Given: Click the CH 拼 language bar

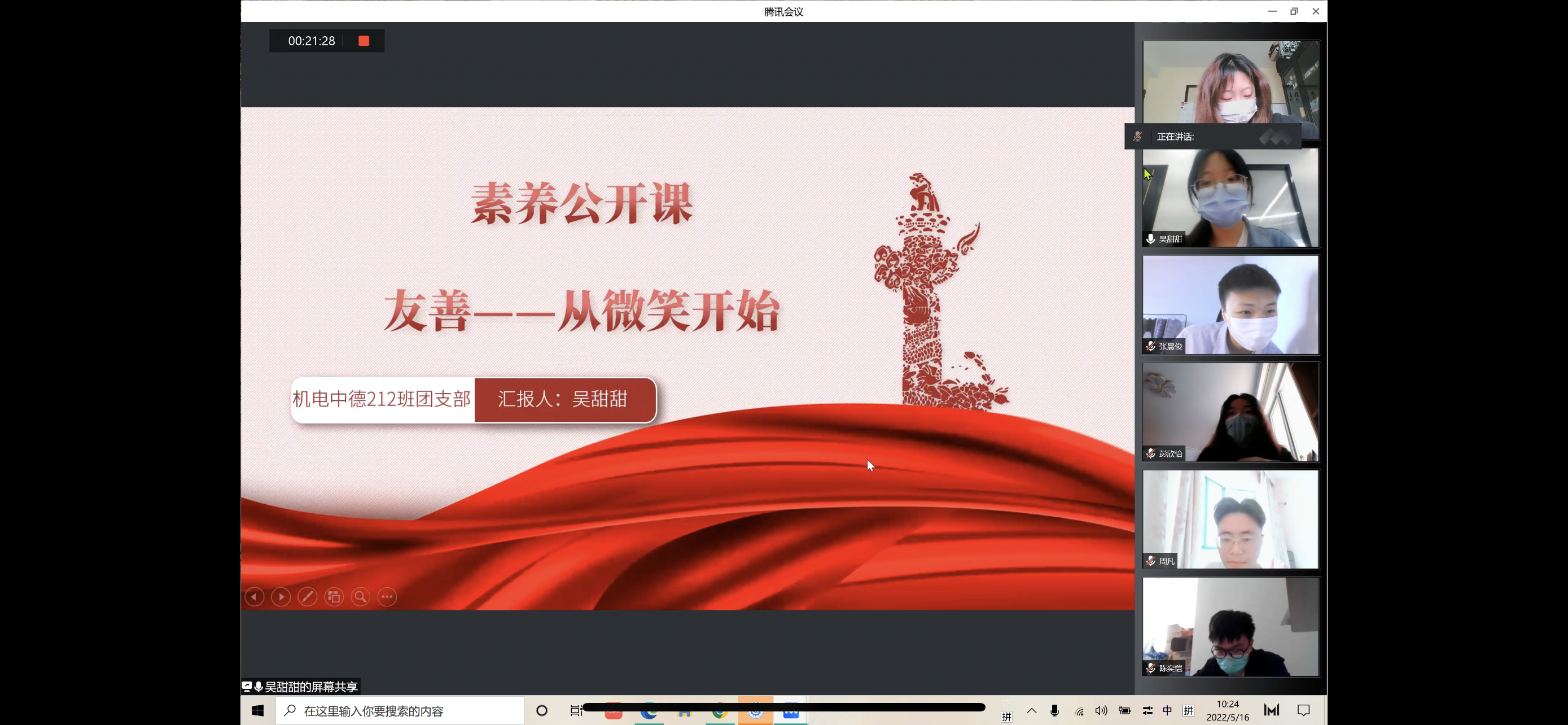Looking at the screenshot, I should point(1007,711).
